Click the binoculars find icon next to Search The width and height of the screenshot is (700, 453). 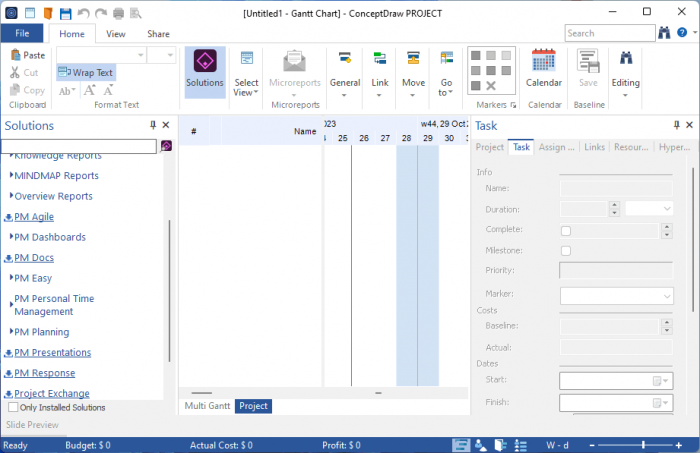(664, 33)
